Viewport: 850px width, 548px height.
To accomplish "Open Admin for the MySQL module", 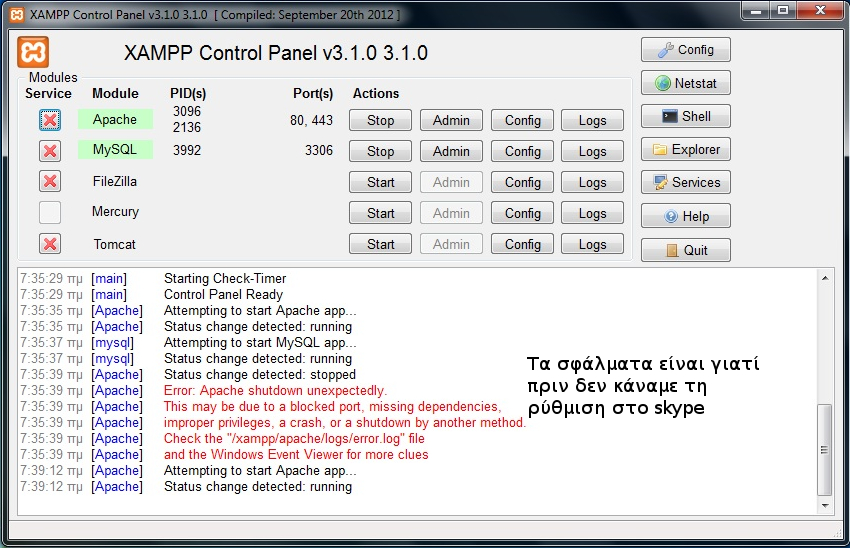I will (451, 151).
